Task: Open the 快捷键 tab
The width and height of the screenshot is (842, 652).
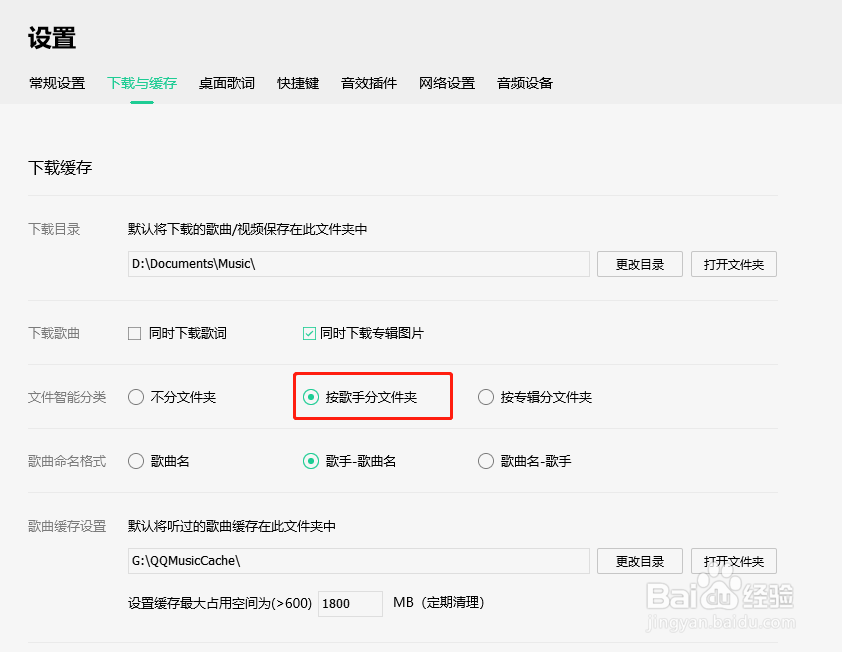Action: point(298,83)
